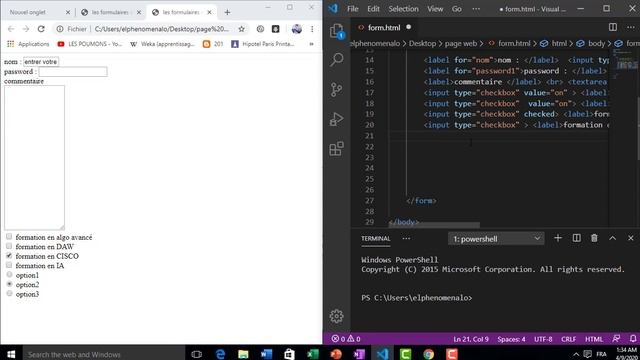The image size is (640, 360).
Task: Click the nom text input field
Action: pyautogui.click(x=41, y=62)
